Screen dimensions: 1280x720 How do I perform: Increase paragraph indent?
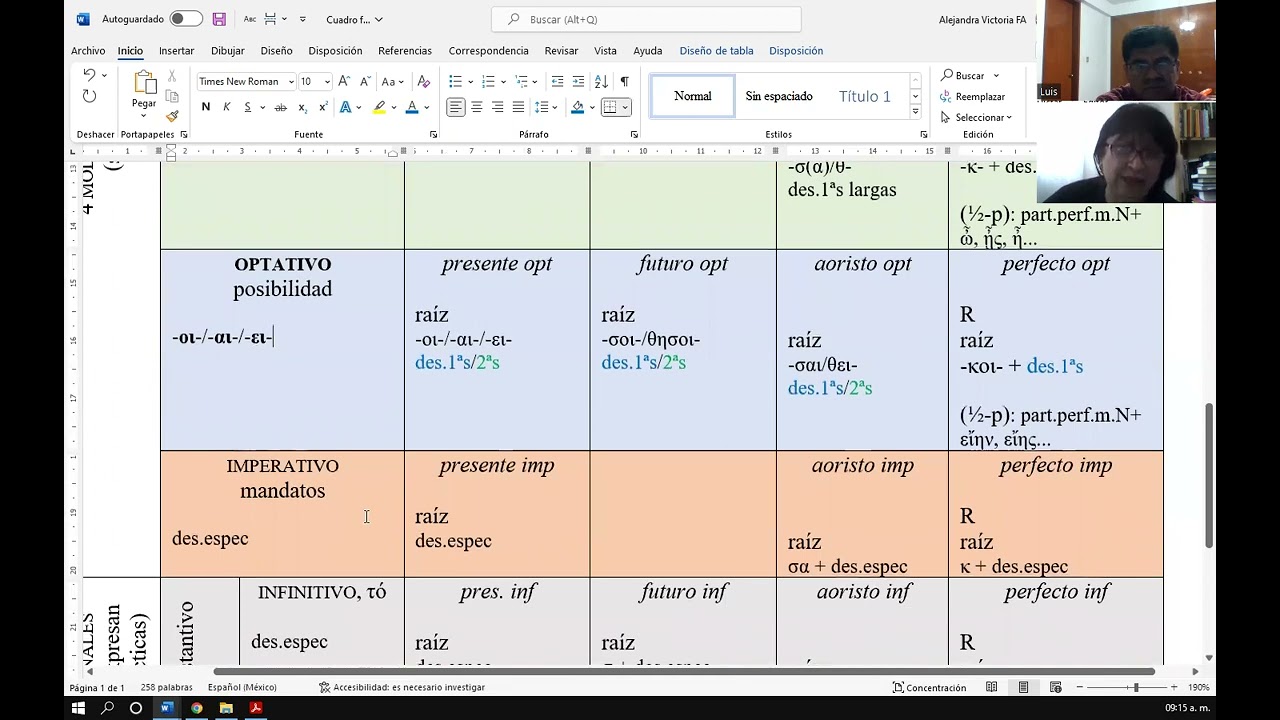(579, 81)
